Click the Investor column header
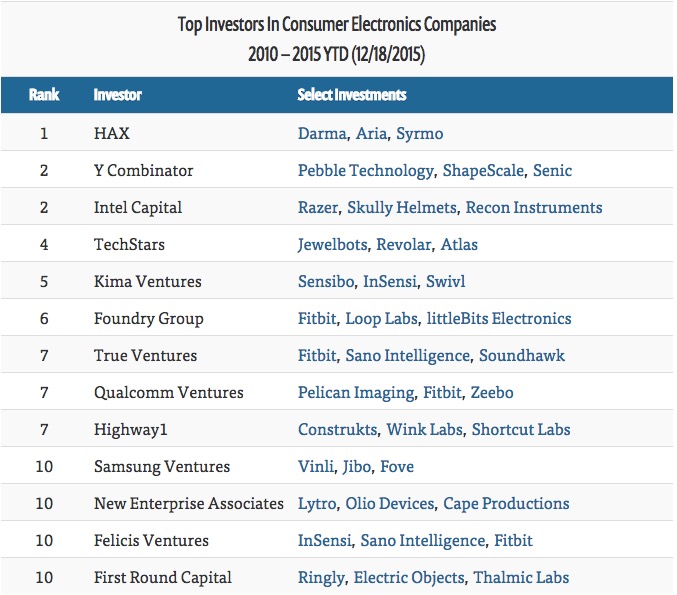The height and width of the screenshot is (595, 677). tap(118, 96)
